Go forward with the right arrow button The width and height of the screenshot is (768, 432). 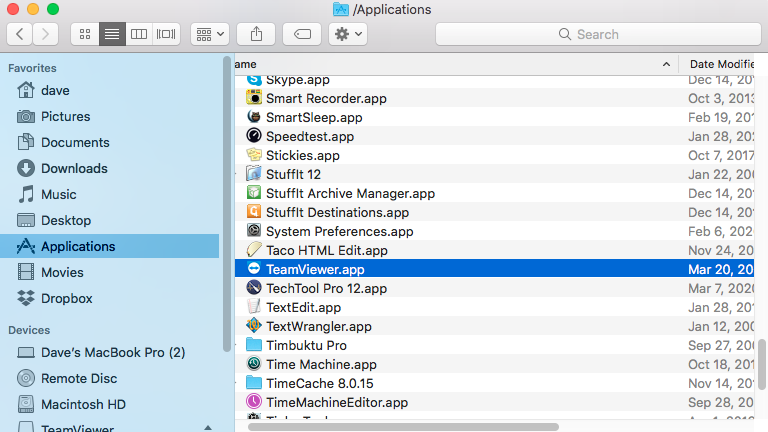46,34
